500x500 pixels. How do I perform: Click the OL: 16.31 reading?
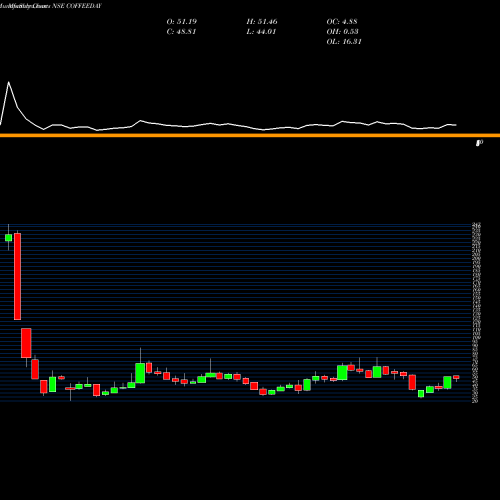[x=344, y=42]
